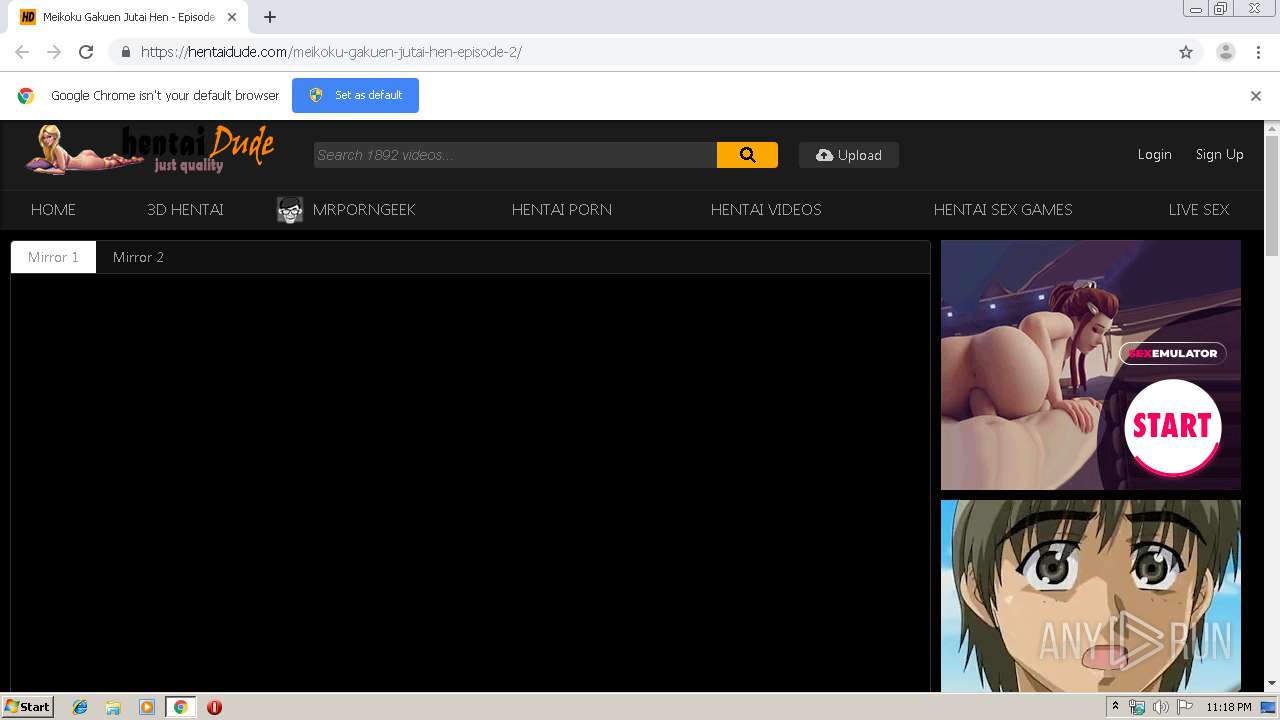Screen dimensions: 1280x720
Task: Open the Chrome profile avatar icon
Action: 1225,52
